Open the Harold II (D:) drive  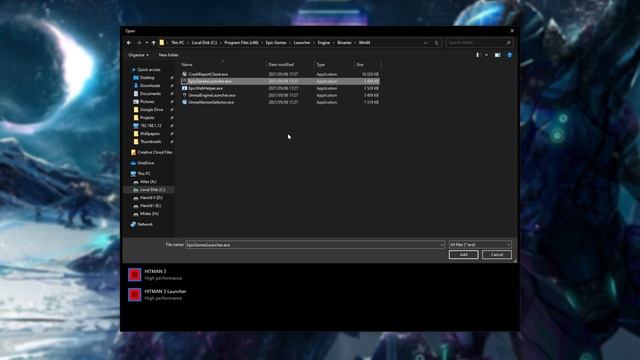pyautogui.click(x=151, y=198)
